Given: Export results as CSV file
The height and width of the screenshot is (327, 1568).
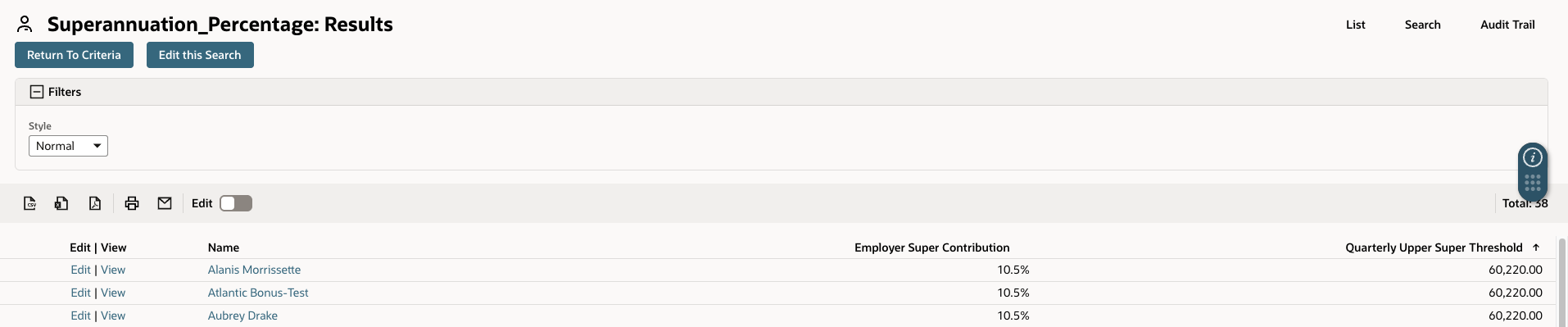Looking at the screenshot, I should pos(29,203).
